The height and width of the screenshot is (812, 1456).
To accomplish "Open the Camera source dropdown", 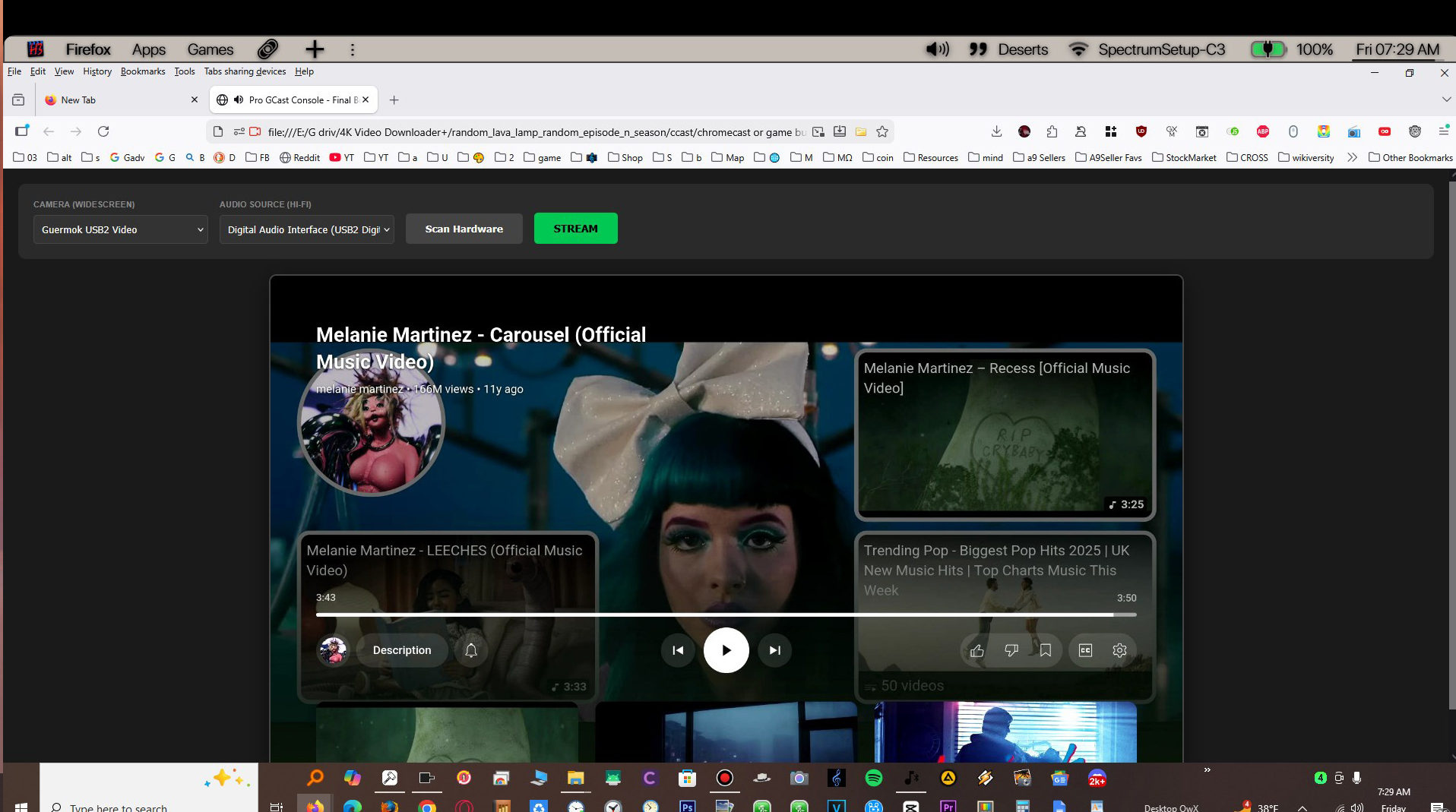I will point(121,229).
